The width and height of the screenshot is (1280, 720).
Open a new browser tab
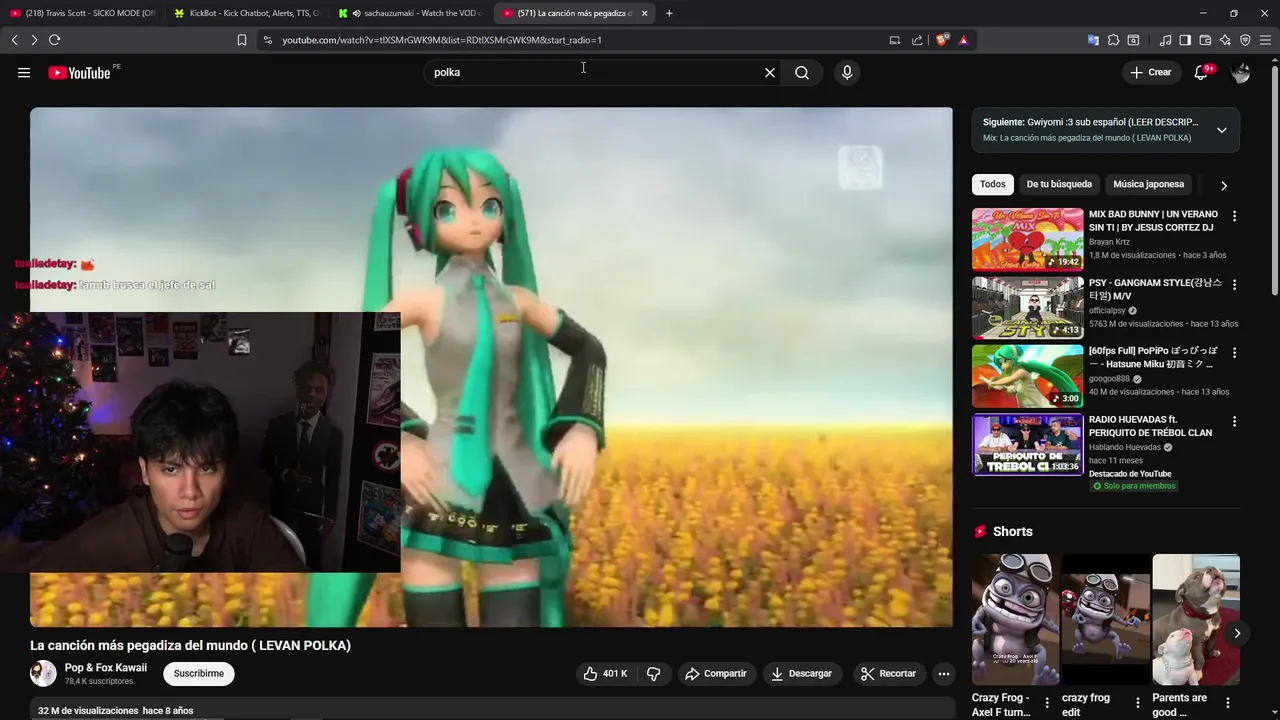669,13
